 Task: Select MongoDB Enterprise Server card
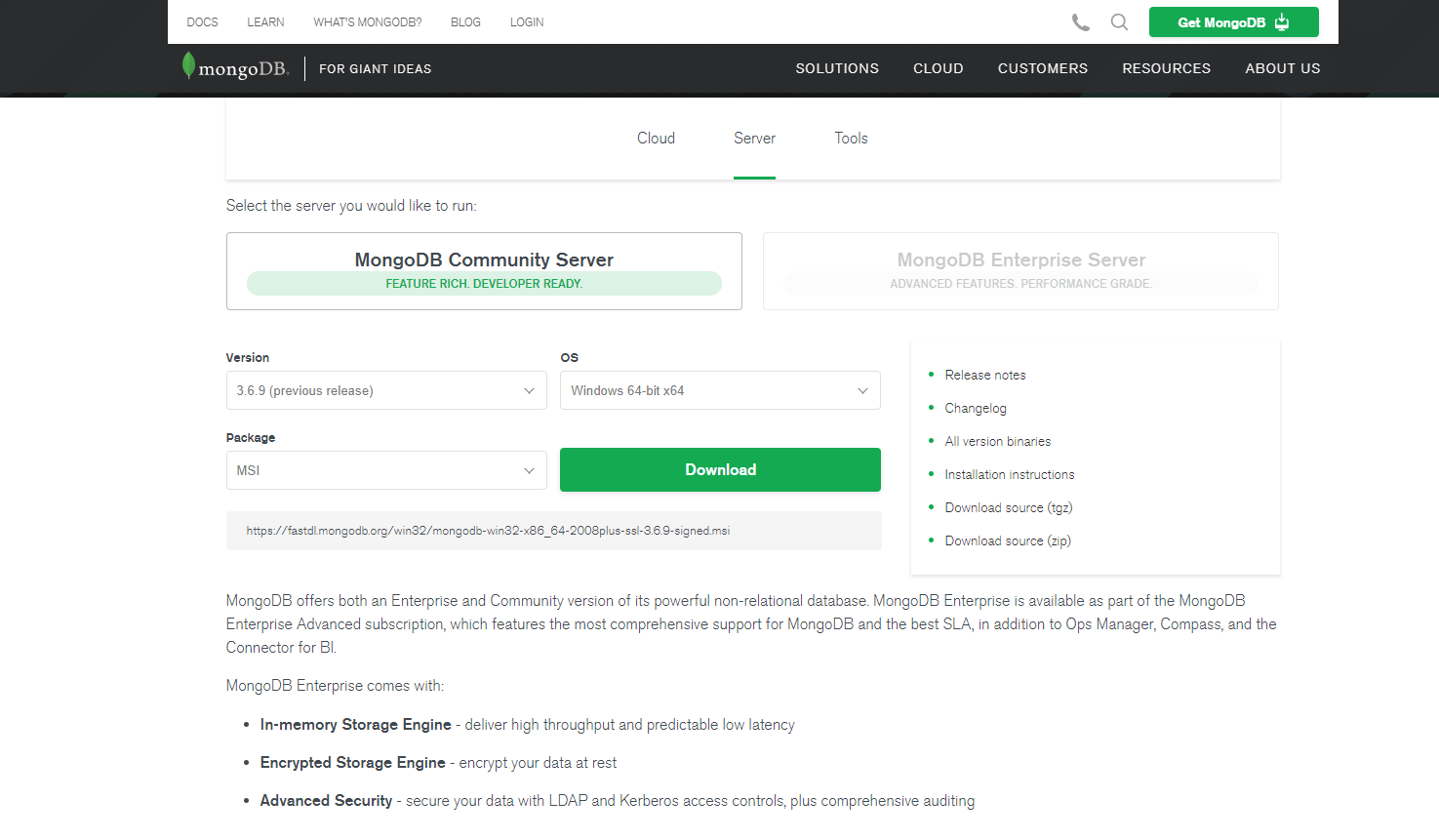pyautogui.click(x=1020, y=271)
